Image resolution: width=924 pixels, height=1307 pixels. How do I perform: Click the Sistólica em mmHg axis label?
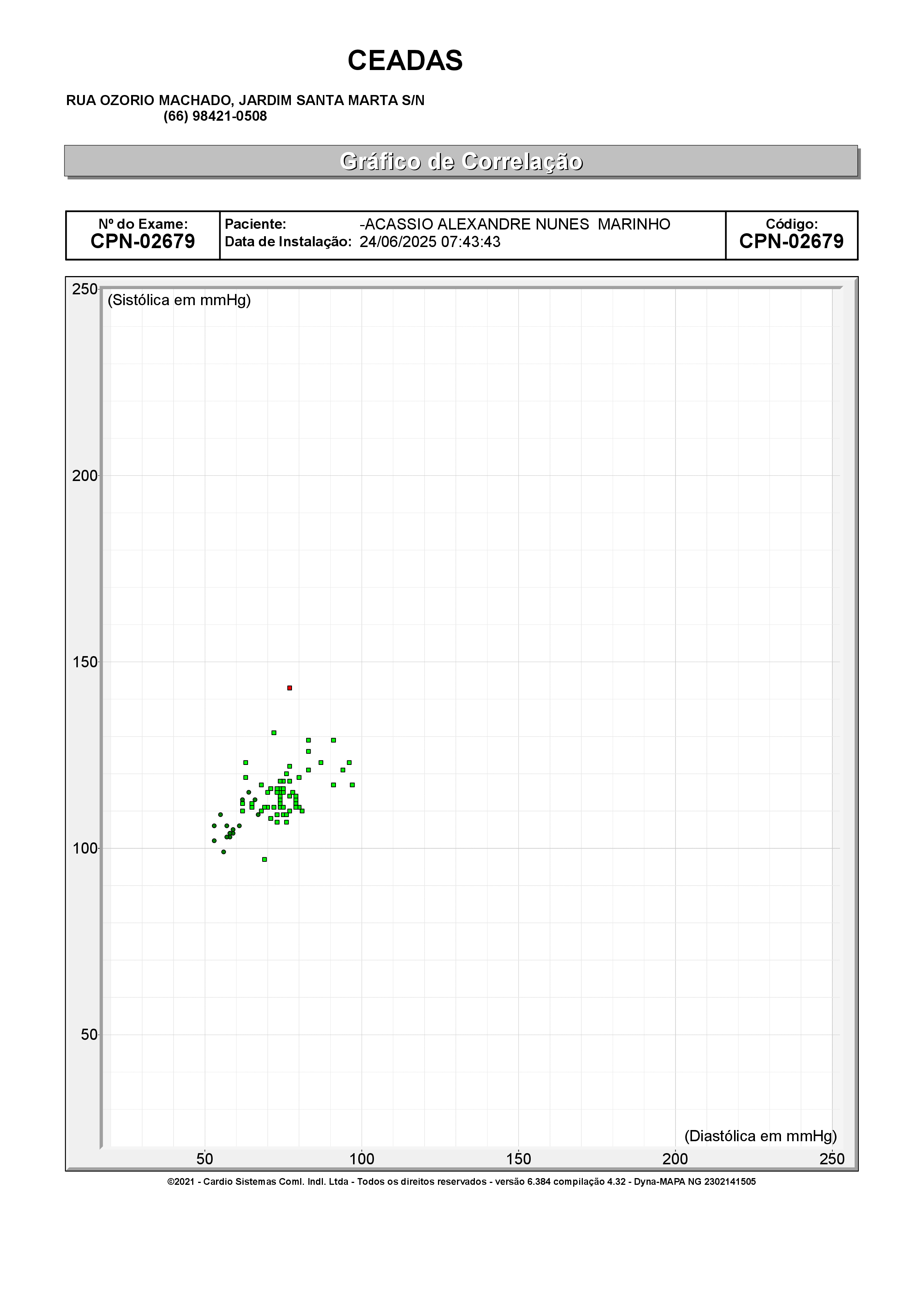click(179, 300)
